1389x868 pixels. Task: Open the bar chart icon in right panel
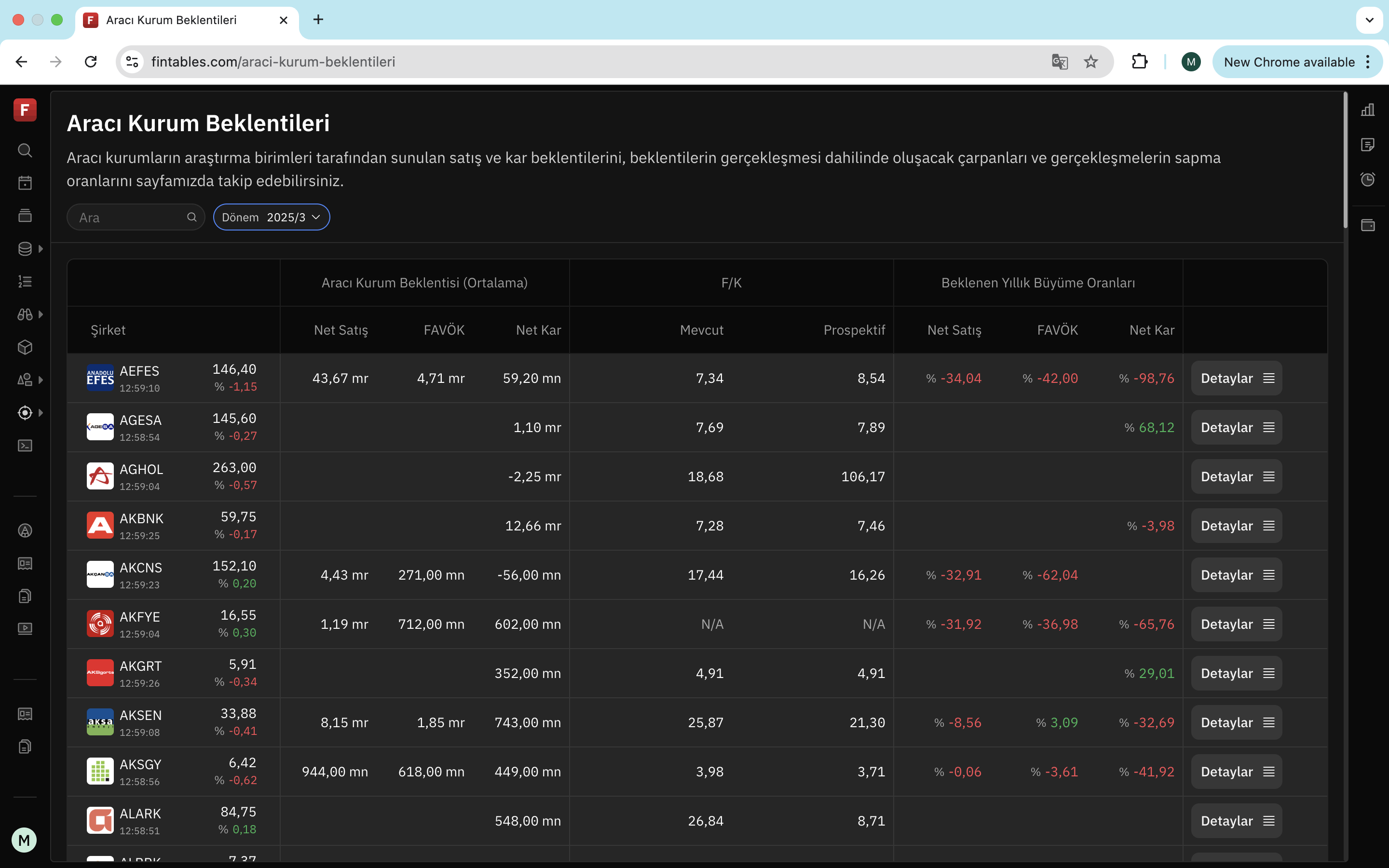pos(1368,109)
